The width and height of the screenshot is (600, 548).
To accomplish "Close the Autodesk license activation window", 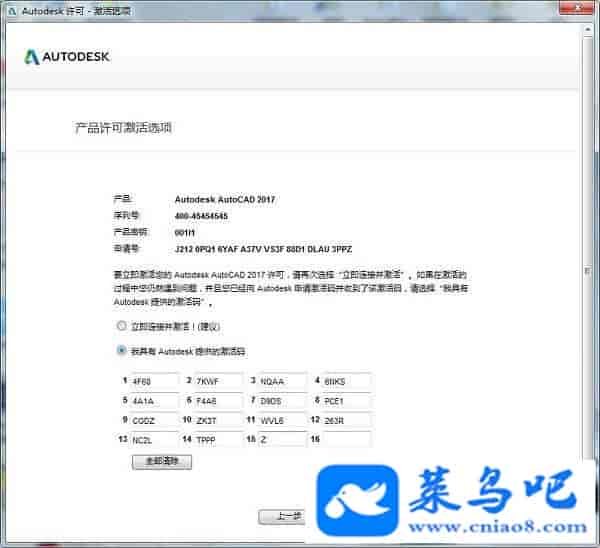I will (579, 7).
